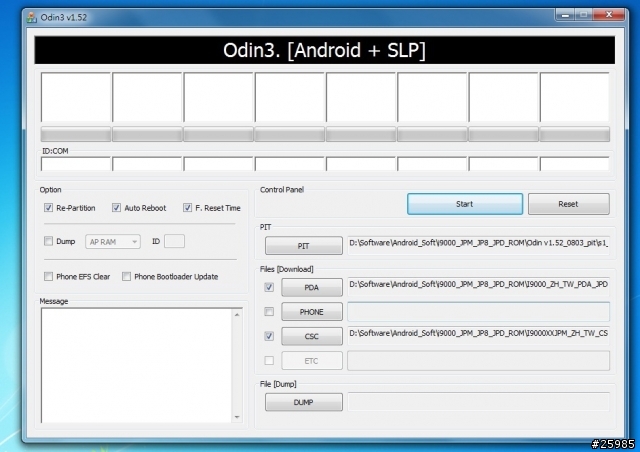Check the PHONE file checkbox
Viewport: 640px width, 452px height.
click(x=269, y=312)
